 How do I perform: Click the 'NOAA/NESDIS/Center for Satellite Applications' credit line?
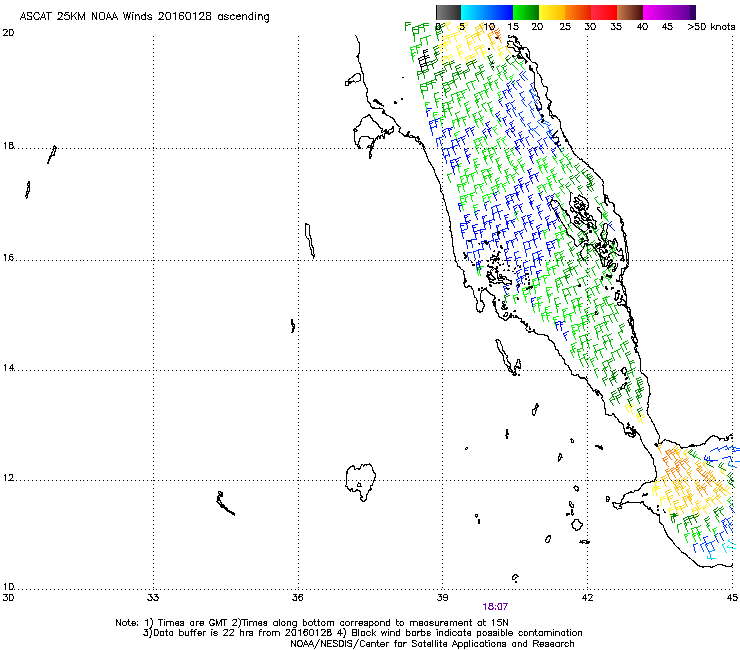[432, 644]
